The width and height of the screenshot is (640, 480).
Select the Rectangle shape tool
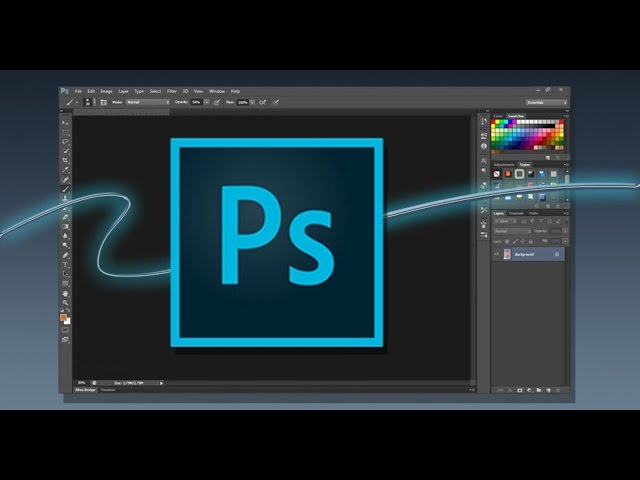(65, 283)
